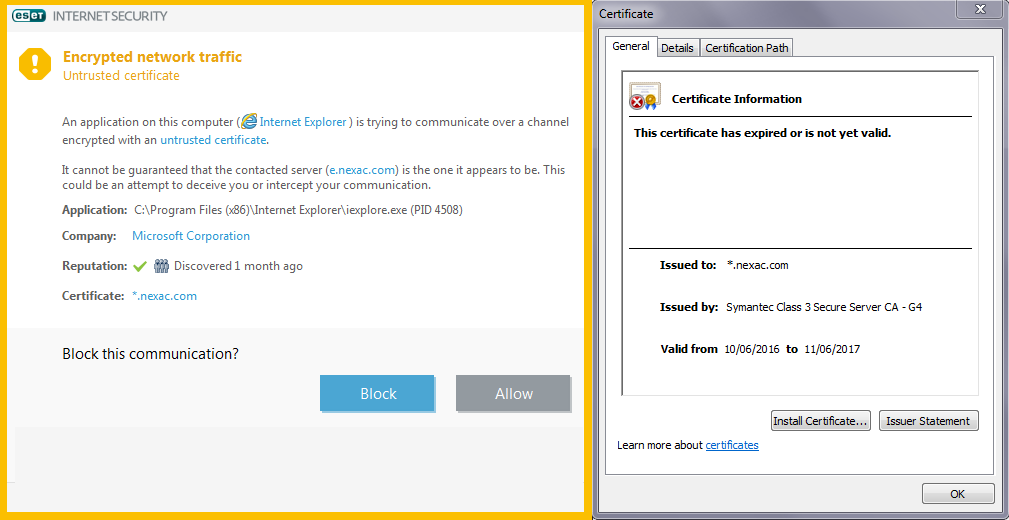Screen dimensions: 1009x520
Task: Open the Microsoft Corporation company link
Action: point(191,236)
